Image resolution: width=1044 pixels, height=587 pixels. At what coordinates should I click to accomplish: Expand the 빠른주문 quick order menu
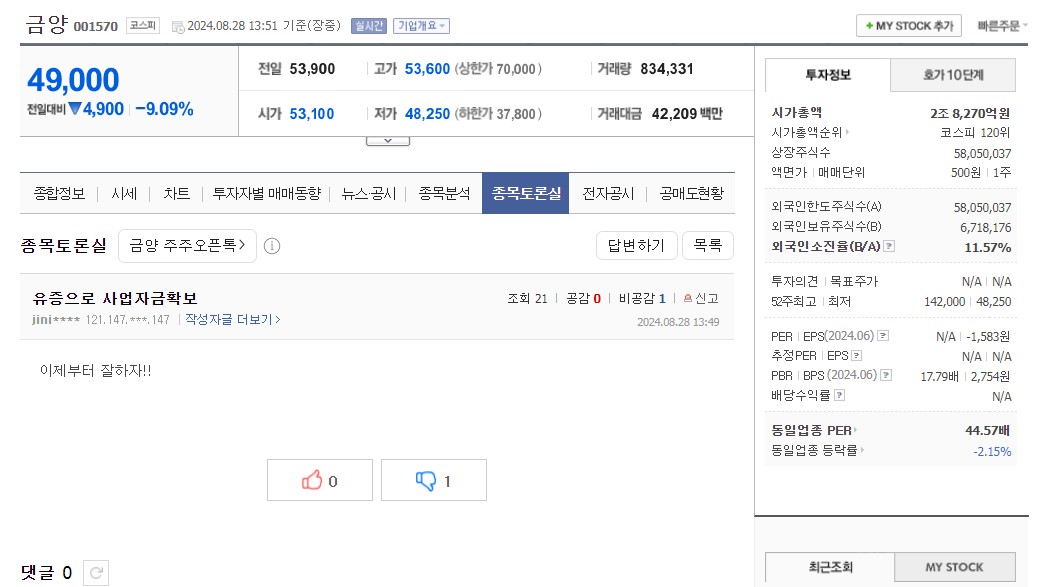click(1002, 26)
